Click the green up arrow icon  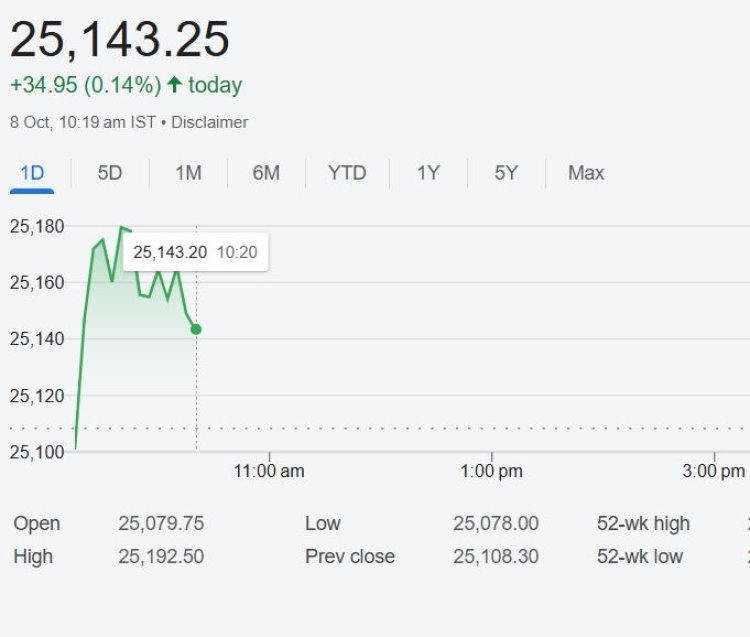tap(174, 85)
